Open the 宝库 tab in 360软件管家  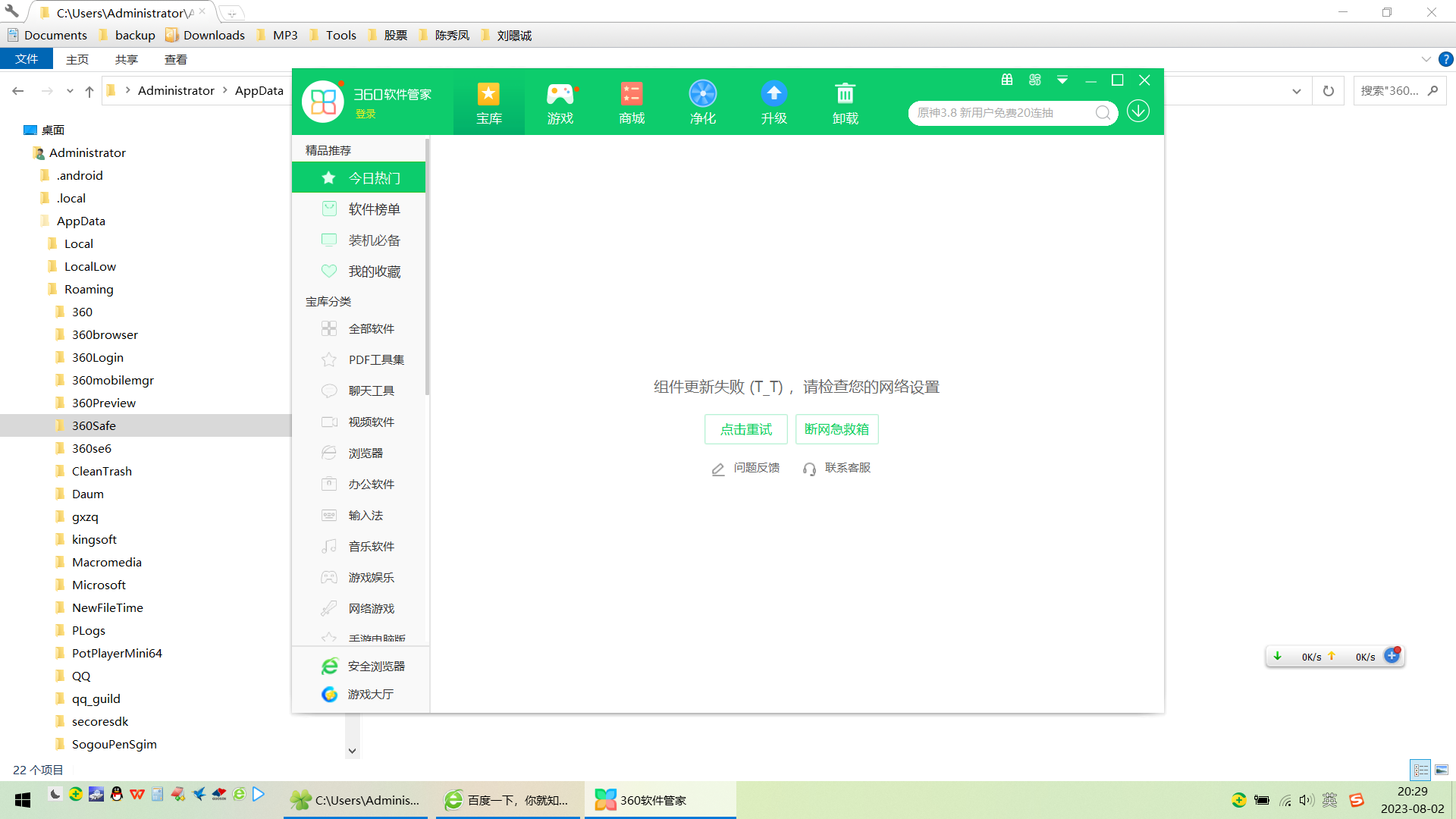[x=488, y=102]
